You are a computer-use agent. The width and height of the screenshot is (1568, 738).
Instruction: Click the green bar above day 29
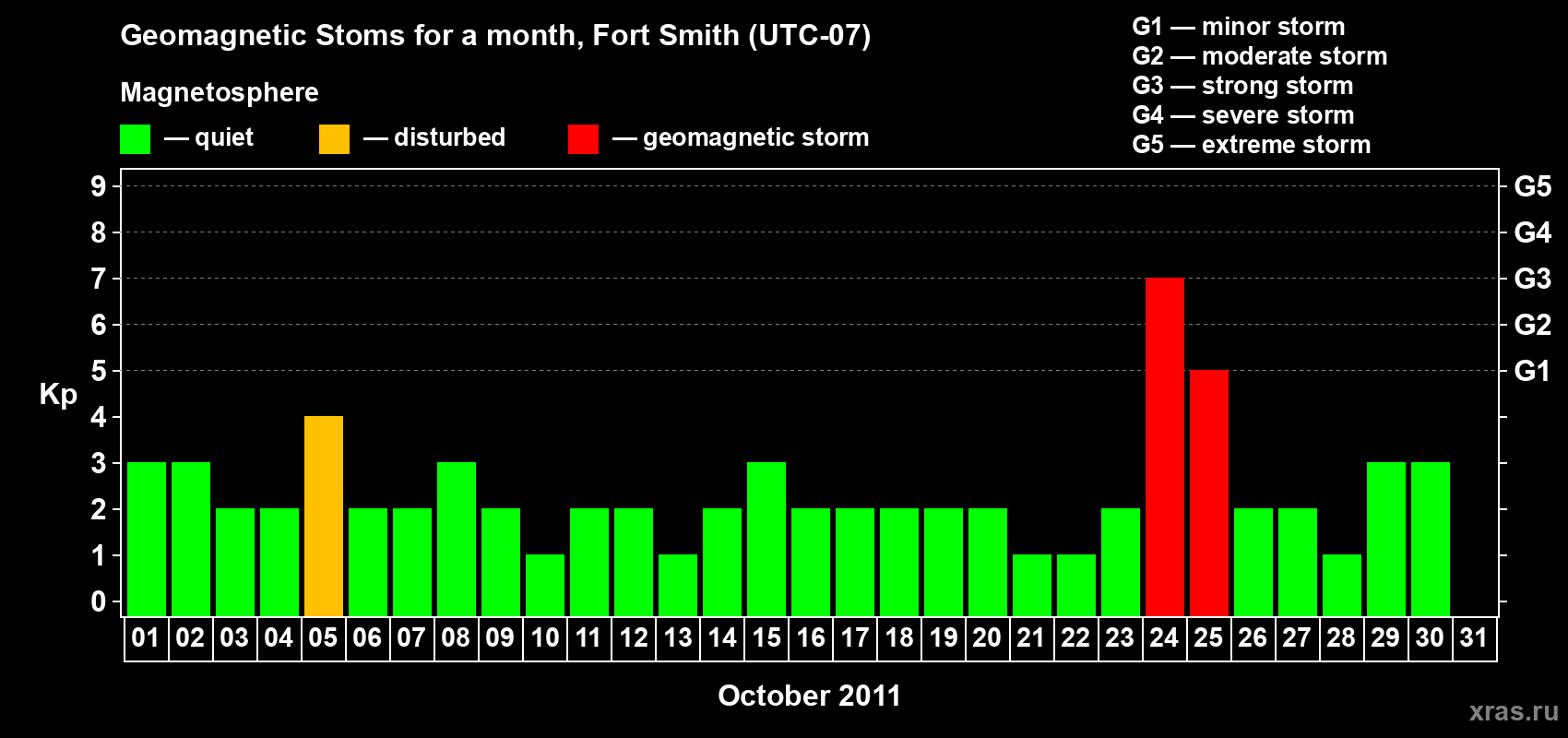point(1386,539)
